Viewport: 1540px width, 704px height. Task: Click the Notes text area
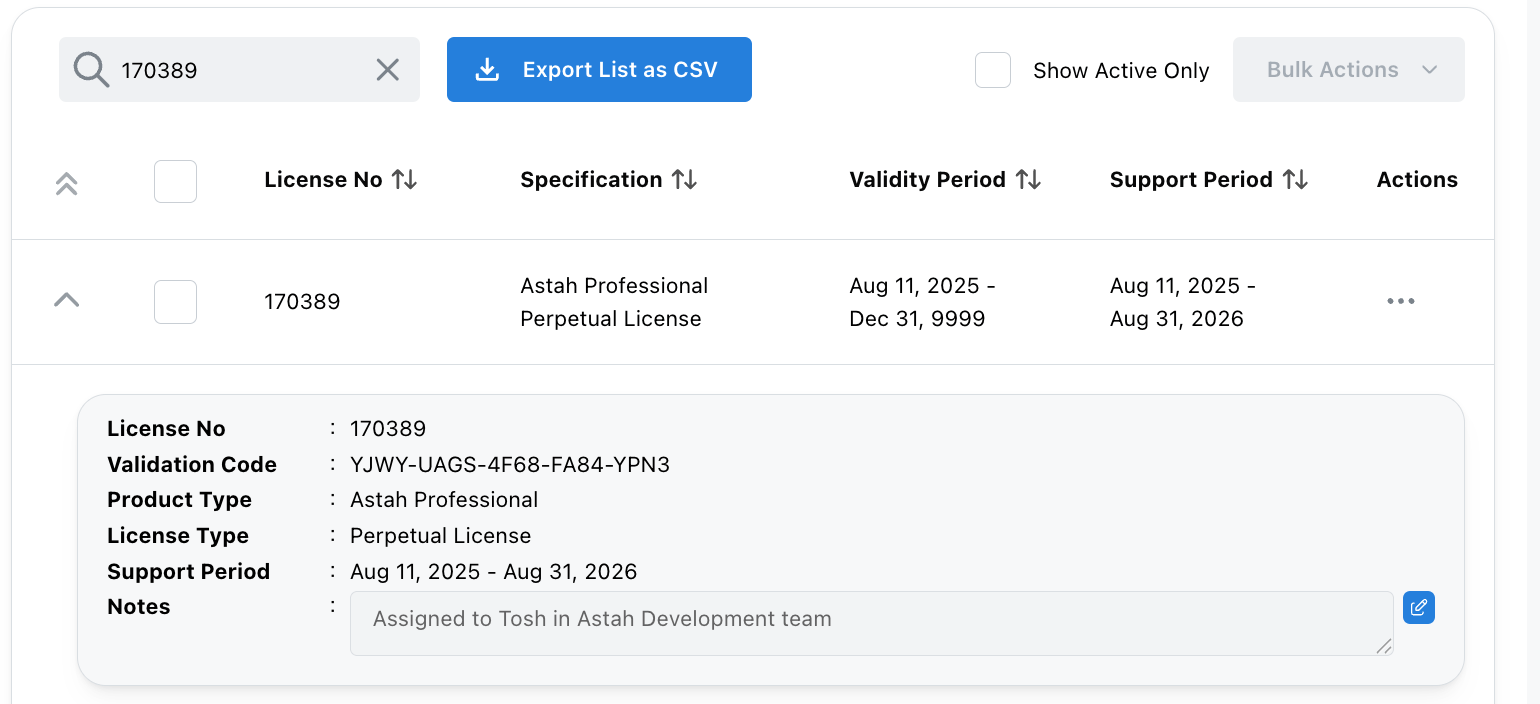pyautogui.click(x=871, y=623)
